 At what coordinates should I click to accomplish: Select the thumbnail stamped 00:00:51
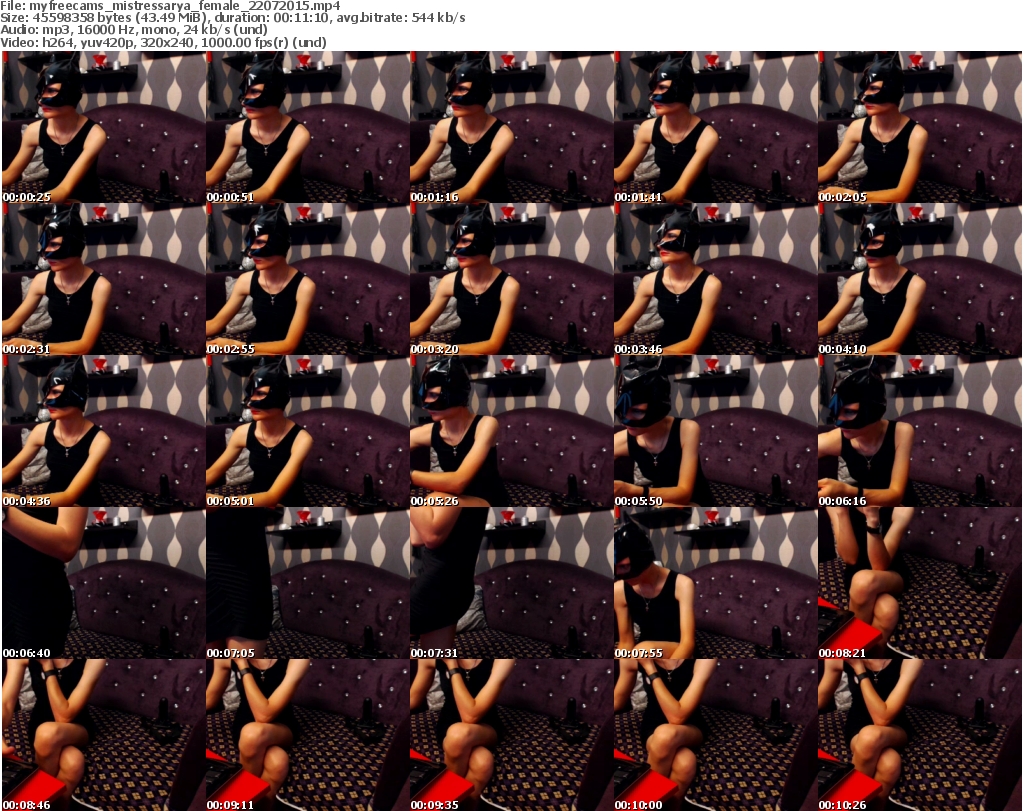(307, 127)
